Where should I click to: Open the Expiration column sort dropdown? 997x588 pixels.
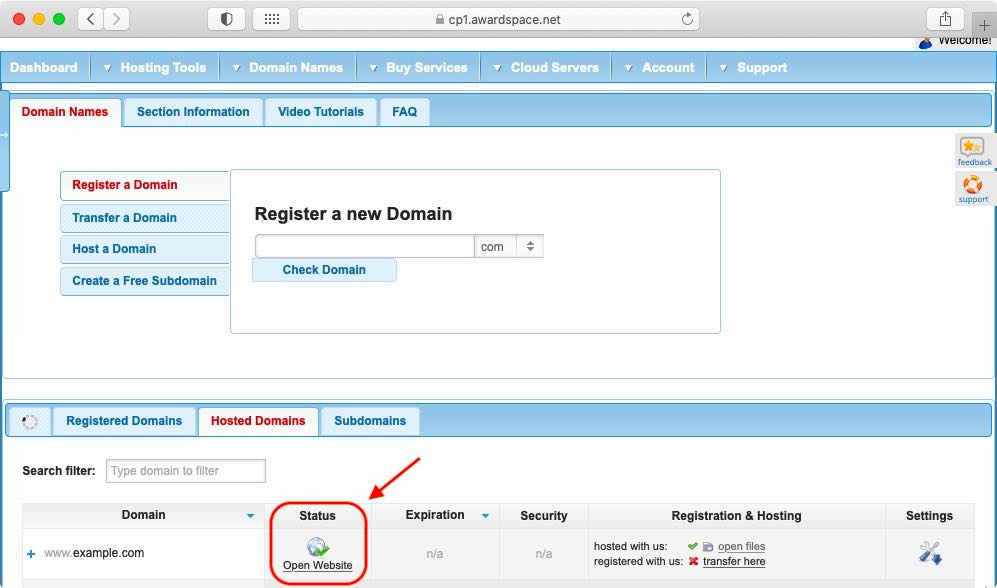click(x=486, y=515)
